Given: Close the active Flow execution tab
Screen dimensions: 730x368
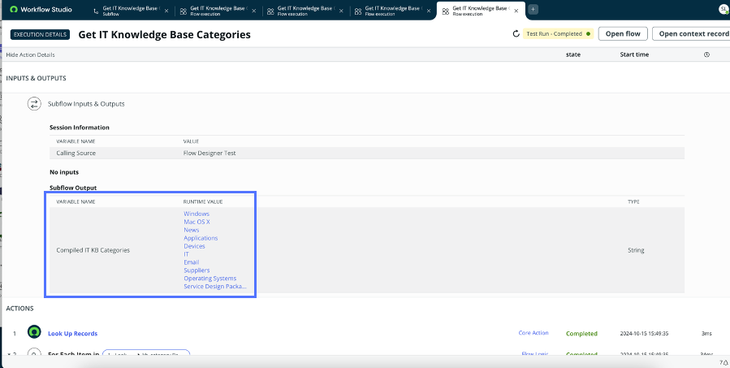Looking at the screenshot, I should pos(516,11).
